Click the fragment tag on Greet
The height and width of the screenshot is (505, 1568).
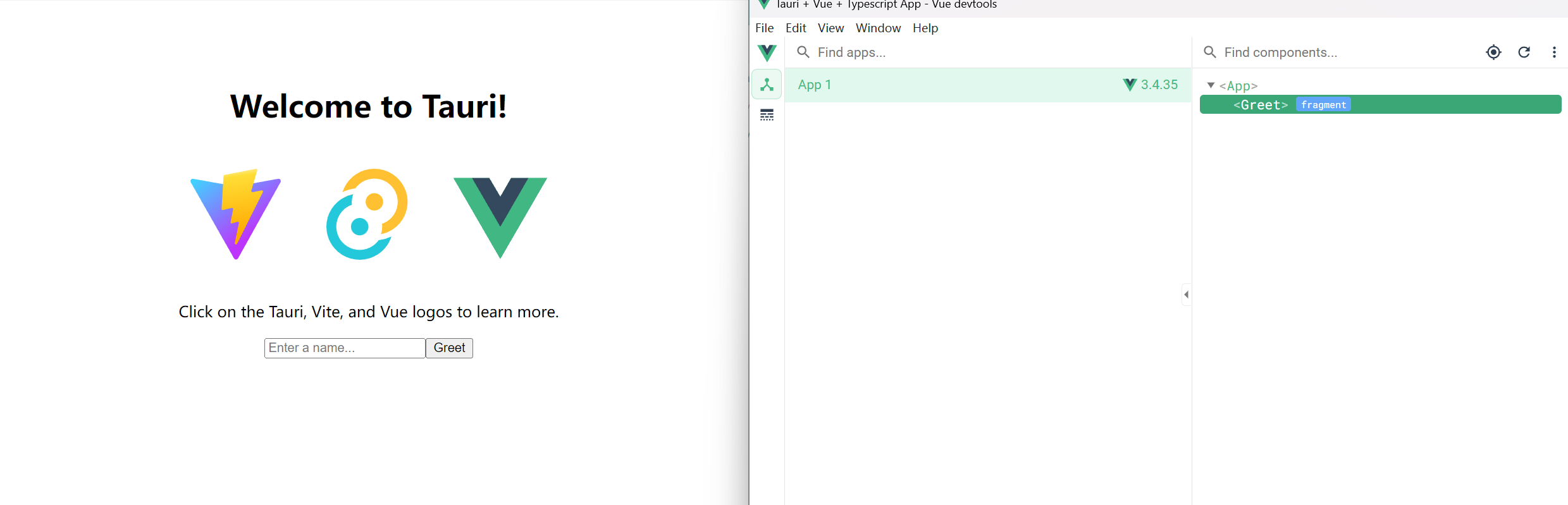click(1324, 105)
